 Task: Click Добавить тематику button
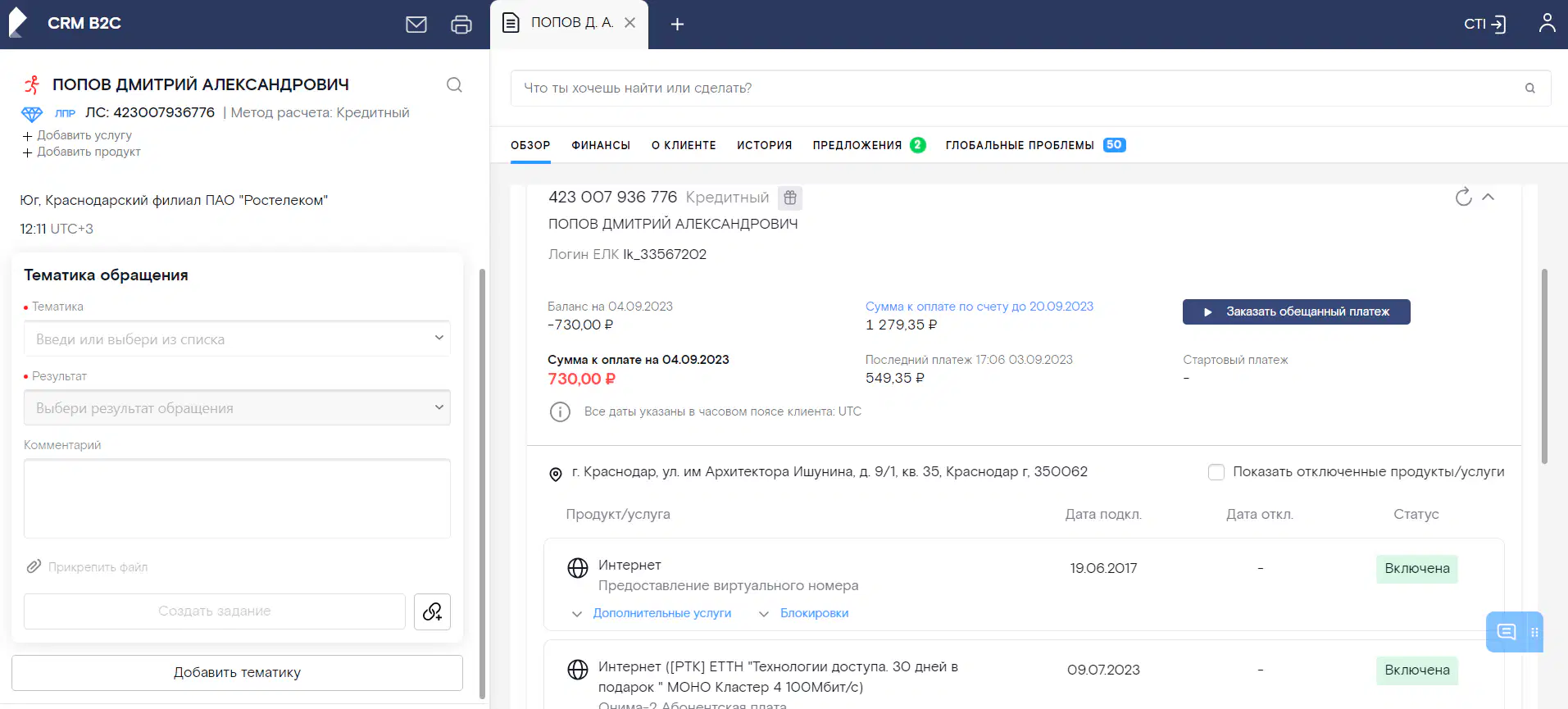pyautogui.click(x=237, y=673)
